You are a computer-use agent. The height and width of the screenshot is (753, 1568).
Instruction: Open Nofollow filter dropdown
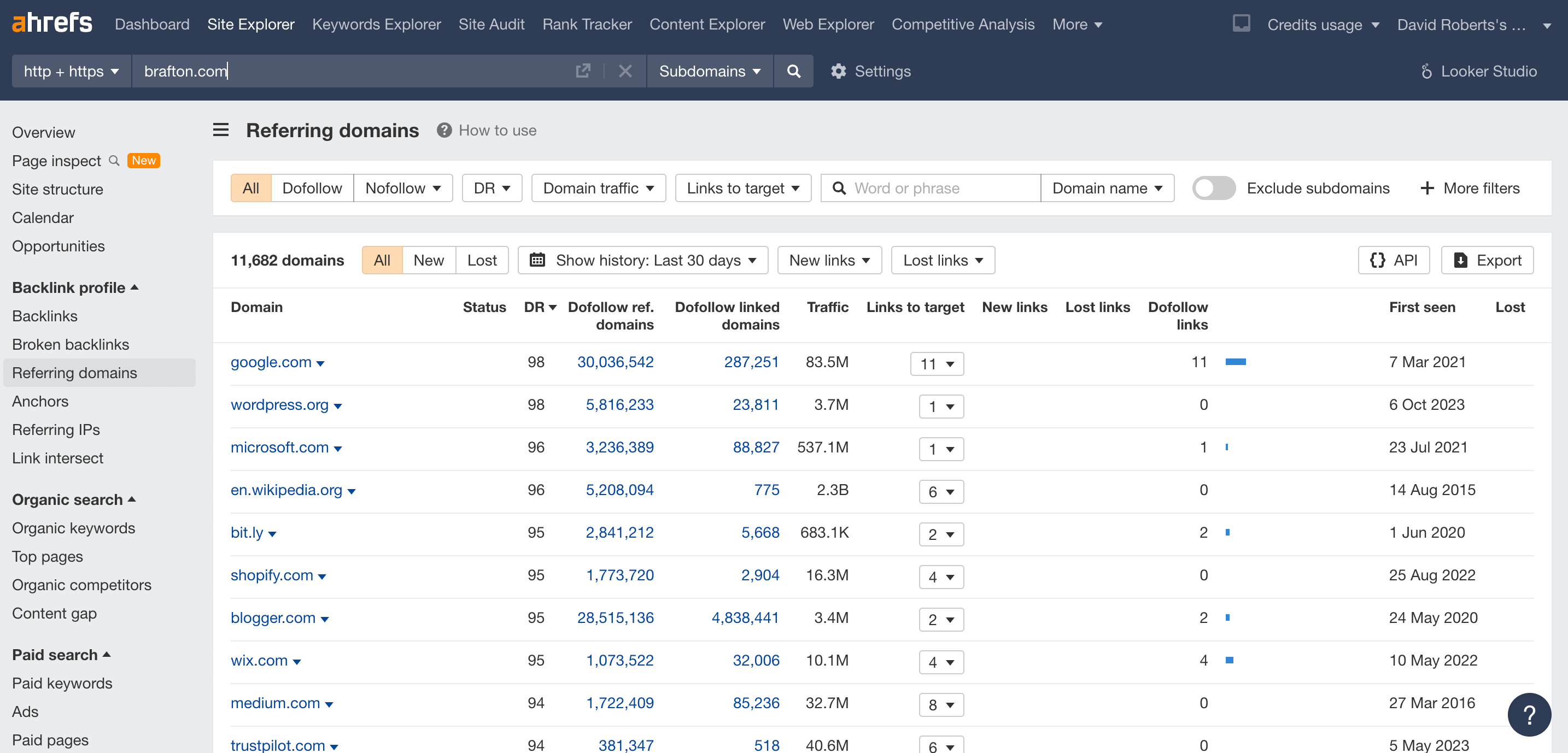[x=403, y=188]
